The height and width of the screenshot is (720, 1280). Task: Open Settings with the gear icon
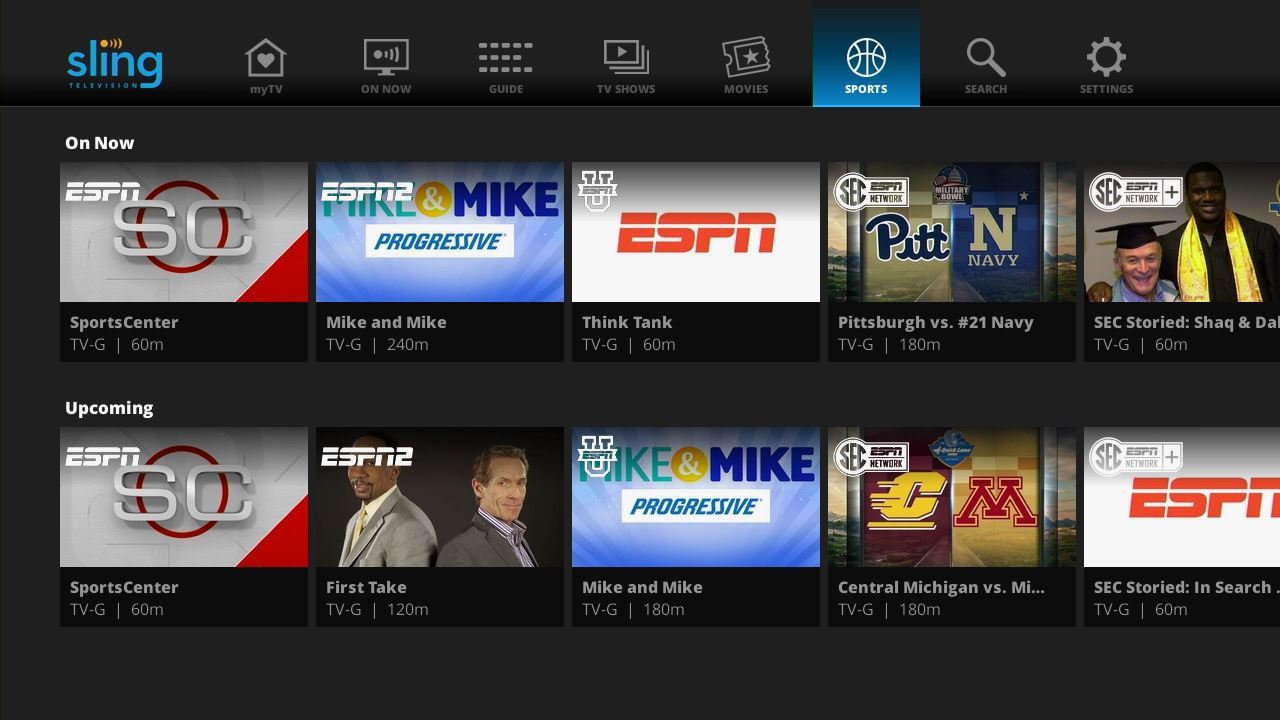pyautogui.click(x=1106, y=59)
